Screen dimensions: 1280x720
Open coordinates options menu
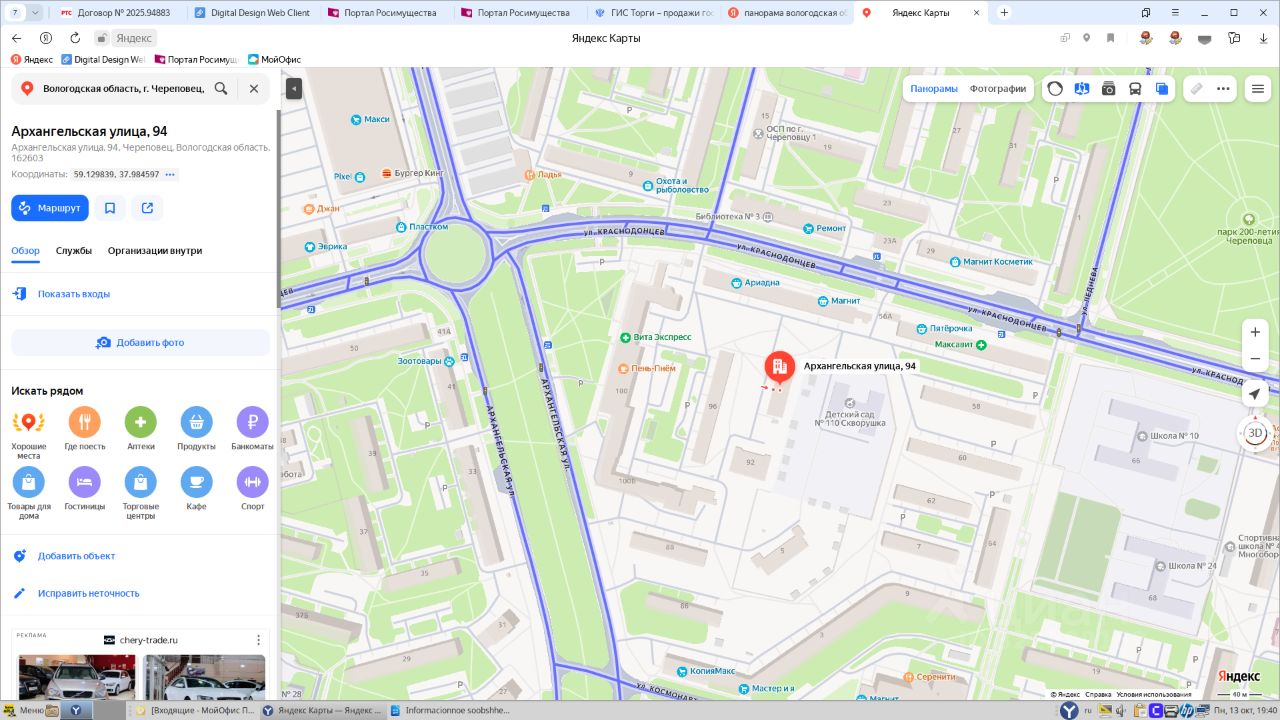click(x=170, y=175)
